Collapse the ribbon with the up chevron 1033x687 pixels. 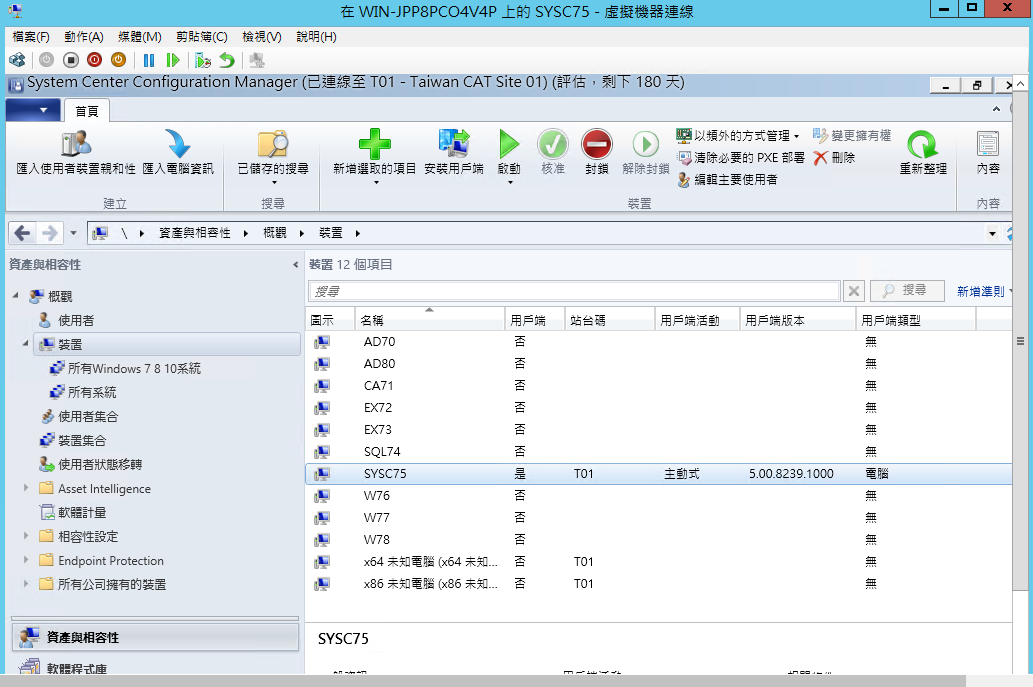coord(996,109)
